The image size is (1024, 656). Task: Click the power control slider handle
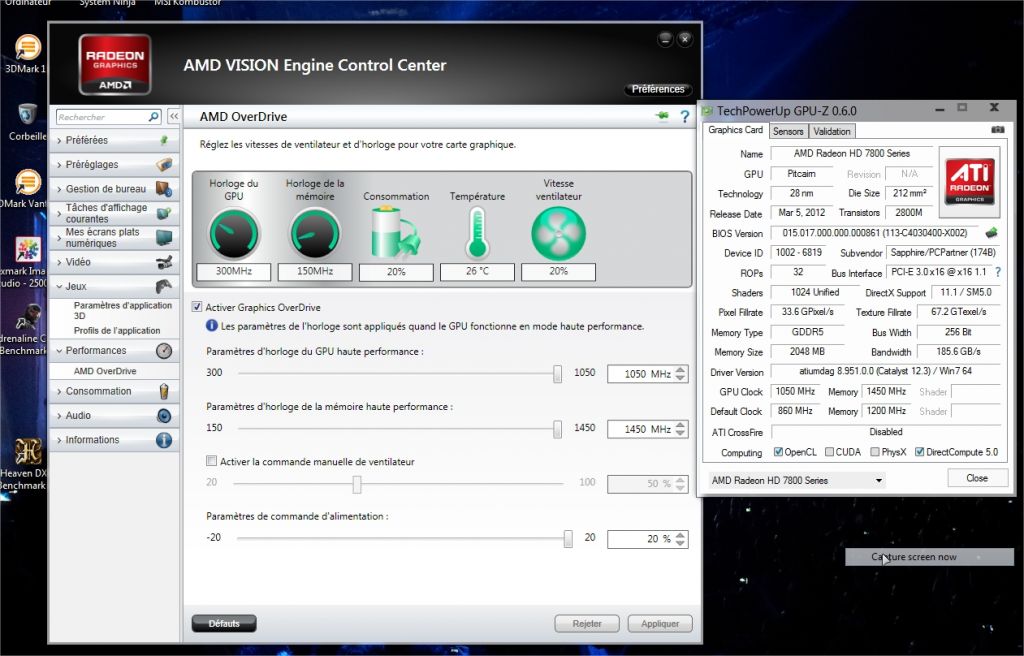pos(568,538)
